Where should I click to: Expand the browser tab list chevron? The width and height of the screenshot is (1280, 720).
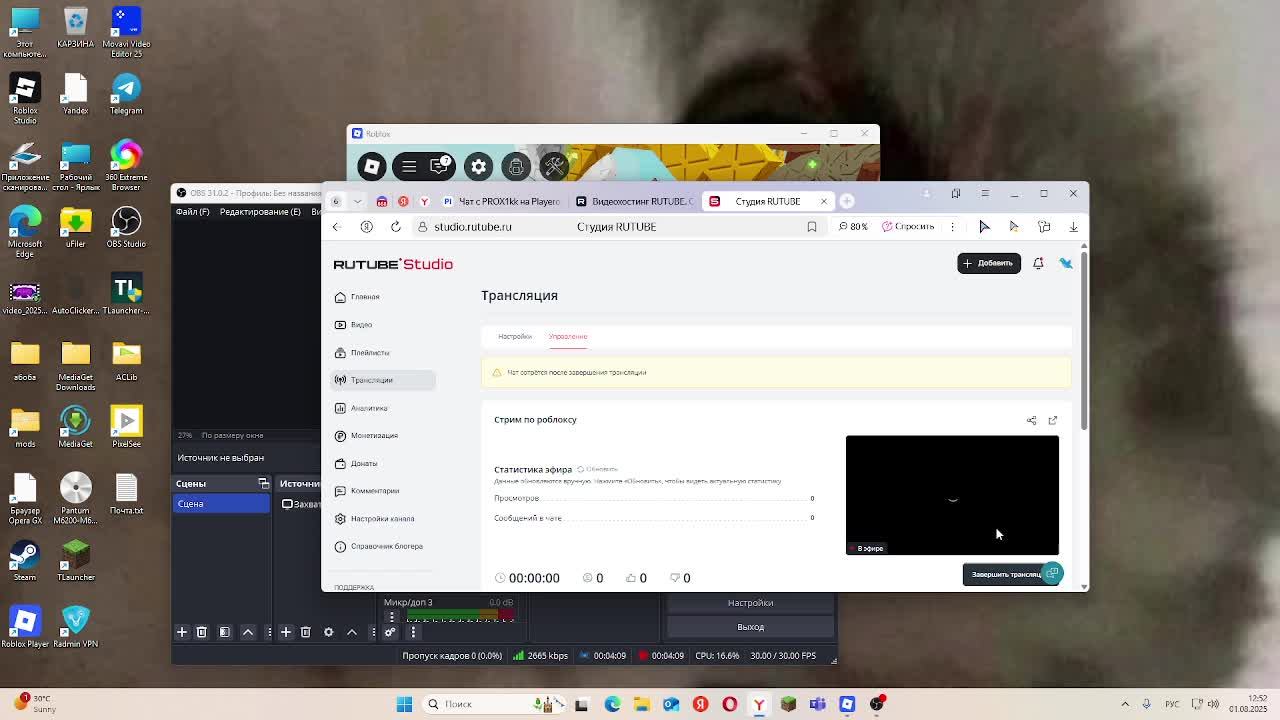click(357, 201)
